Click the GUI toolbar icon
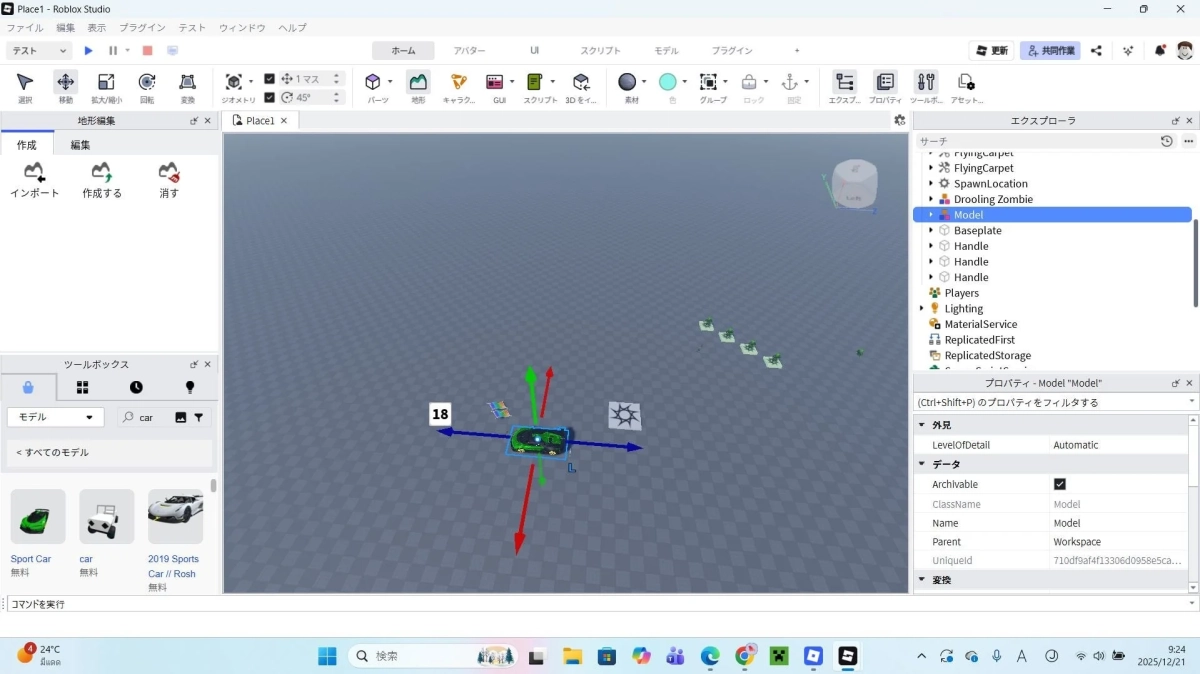 point(494,82)
